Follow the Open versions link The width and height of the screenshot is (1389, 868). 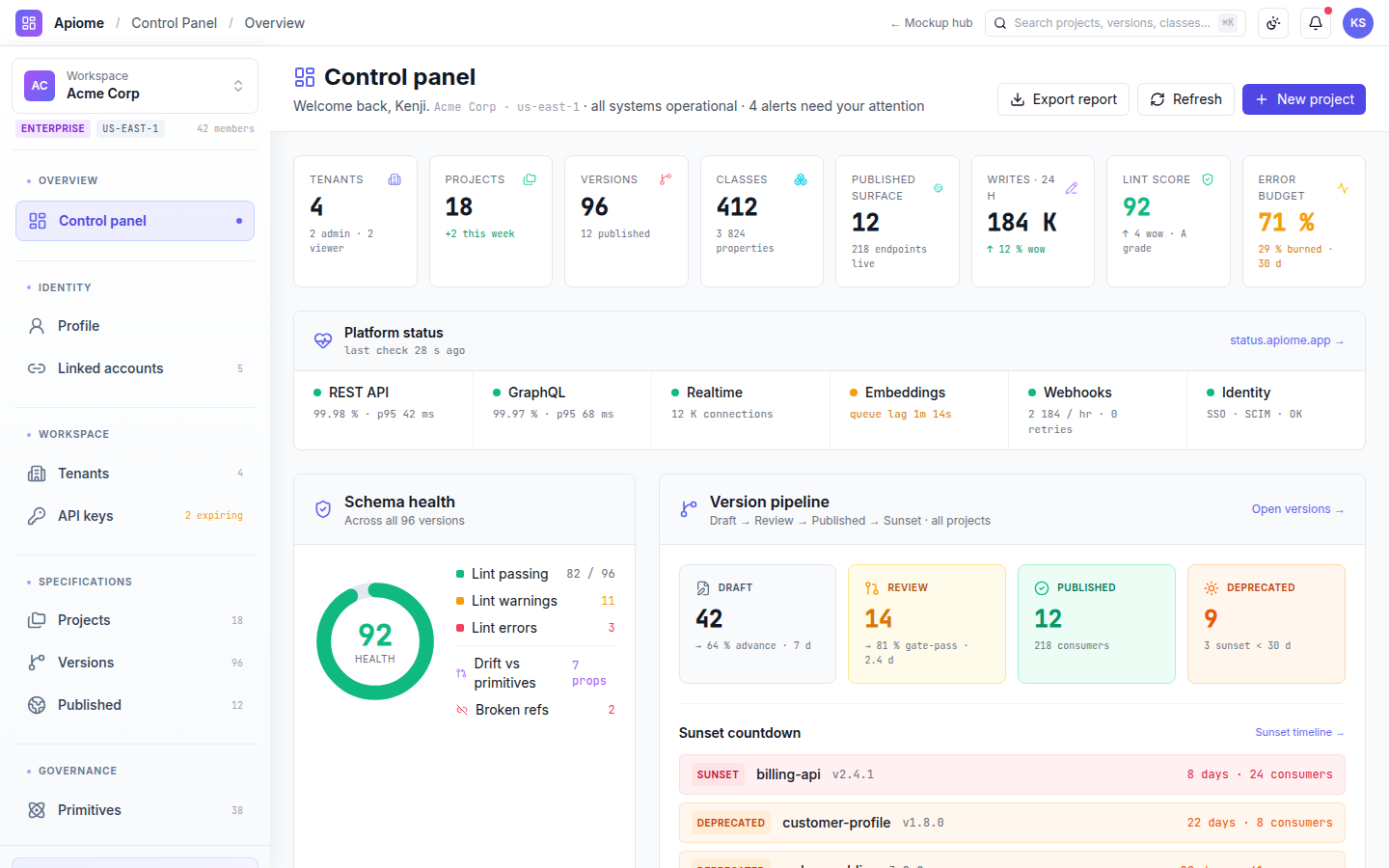pos(1298,509)
